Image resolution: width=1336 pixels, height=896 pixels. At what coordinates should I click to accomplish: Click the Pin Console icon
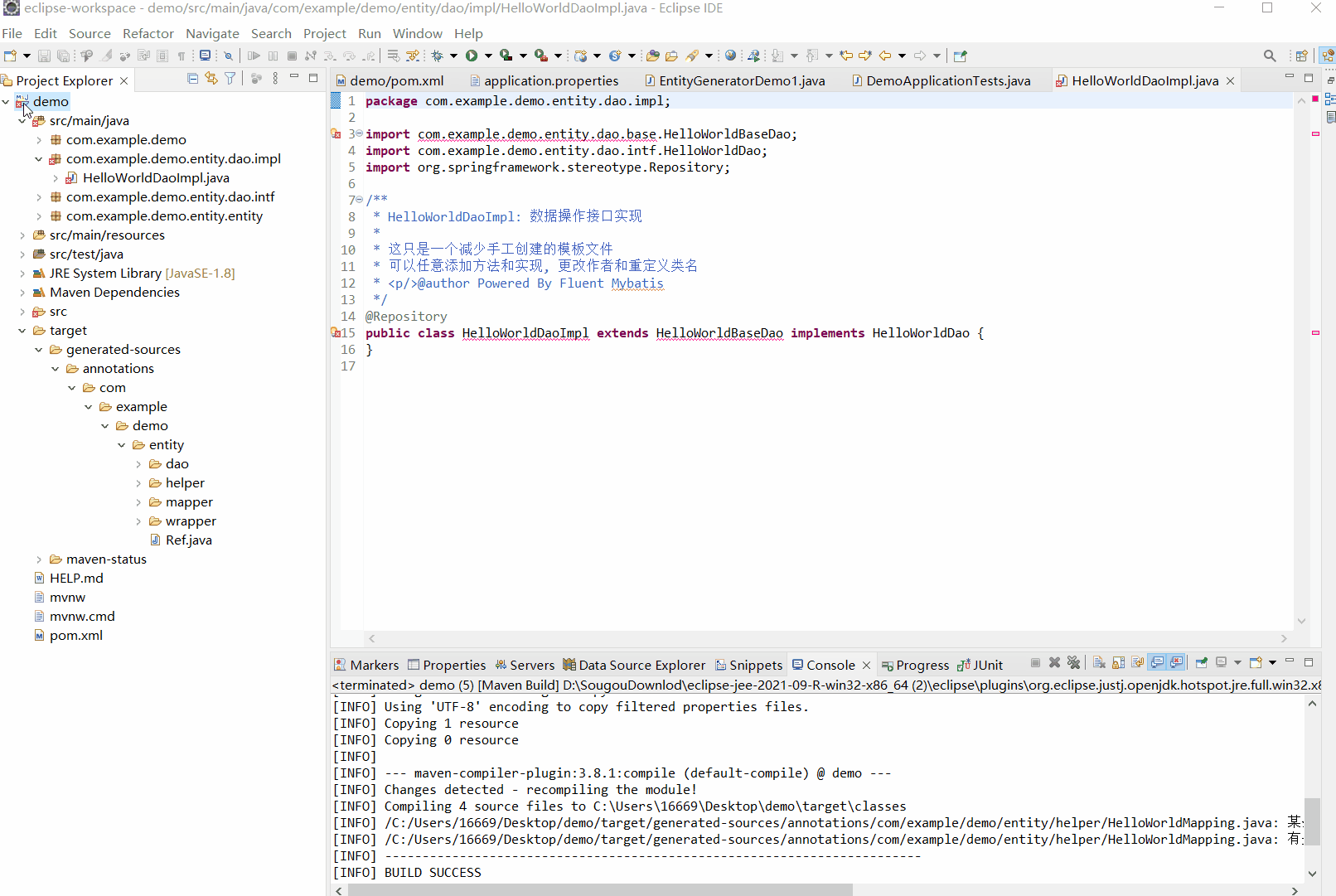[1201, 663]
